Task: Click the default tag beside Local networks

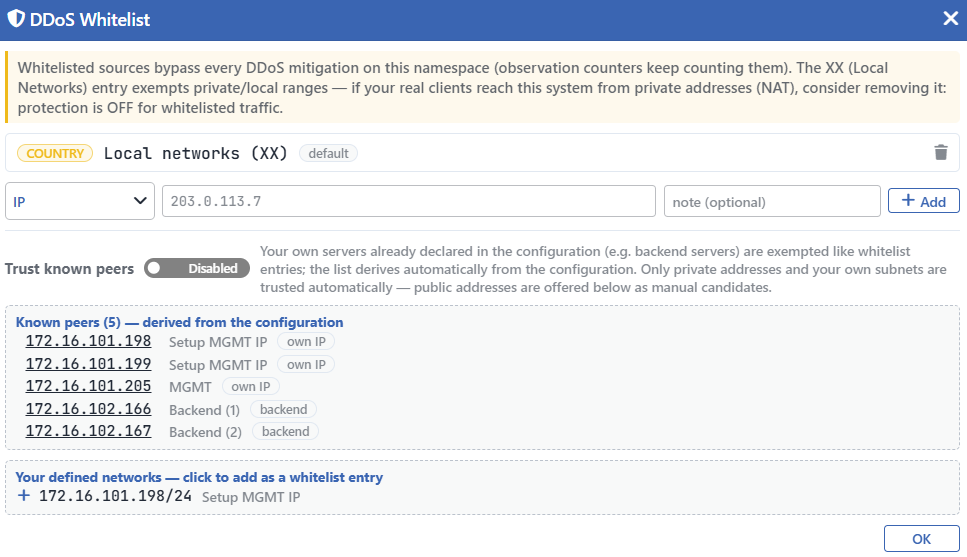Action: (328, 153)
